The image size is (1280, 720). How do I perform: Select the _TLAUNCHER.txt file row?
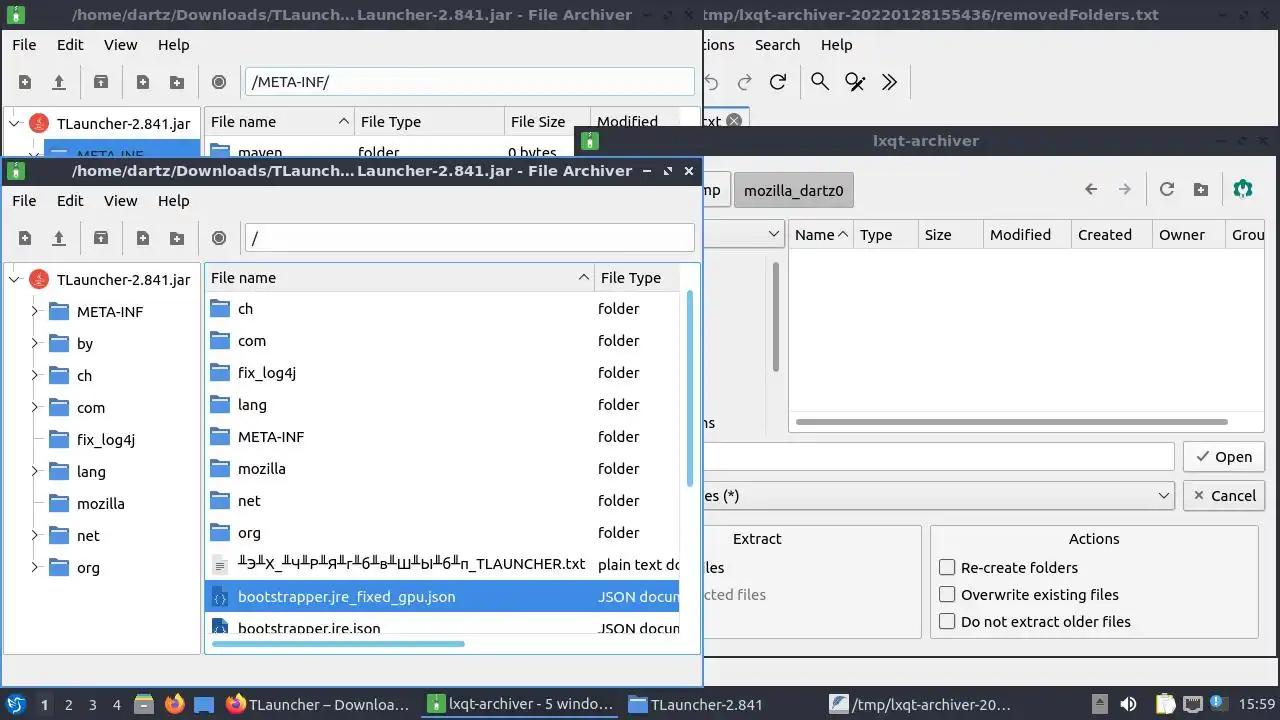coord(442,565)
